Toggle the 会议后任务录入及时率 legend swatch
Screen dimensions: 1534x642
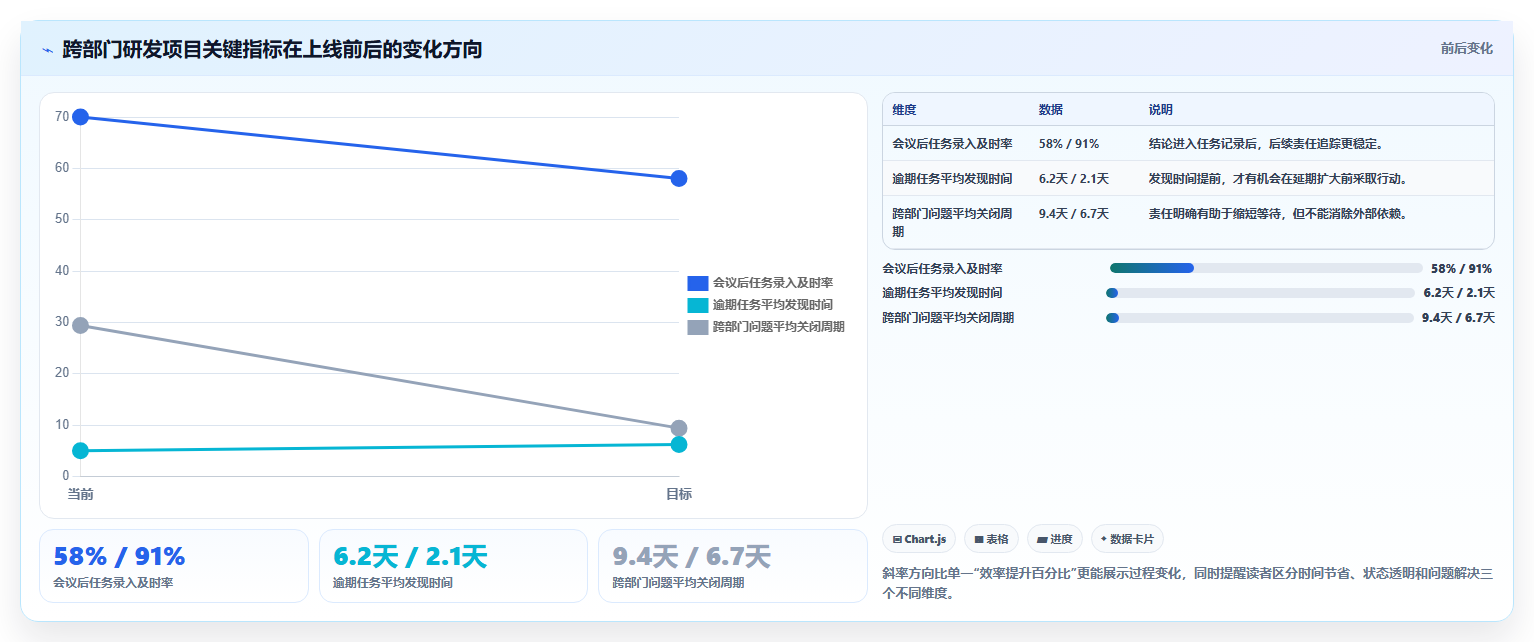pyautogui.click(x=698, y=283)
